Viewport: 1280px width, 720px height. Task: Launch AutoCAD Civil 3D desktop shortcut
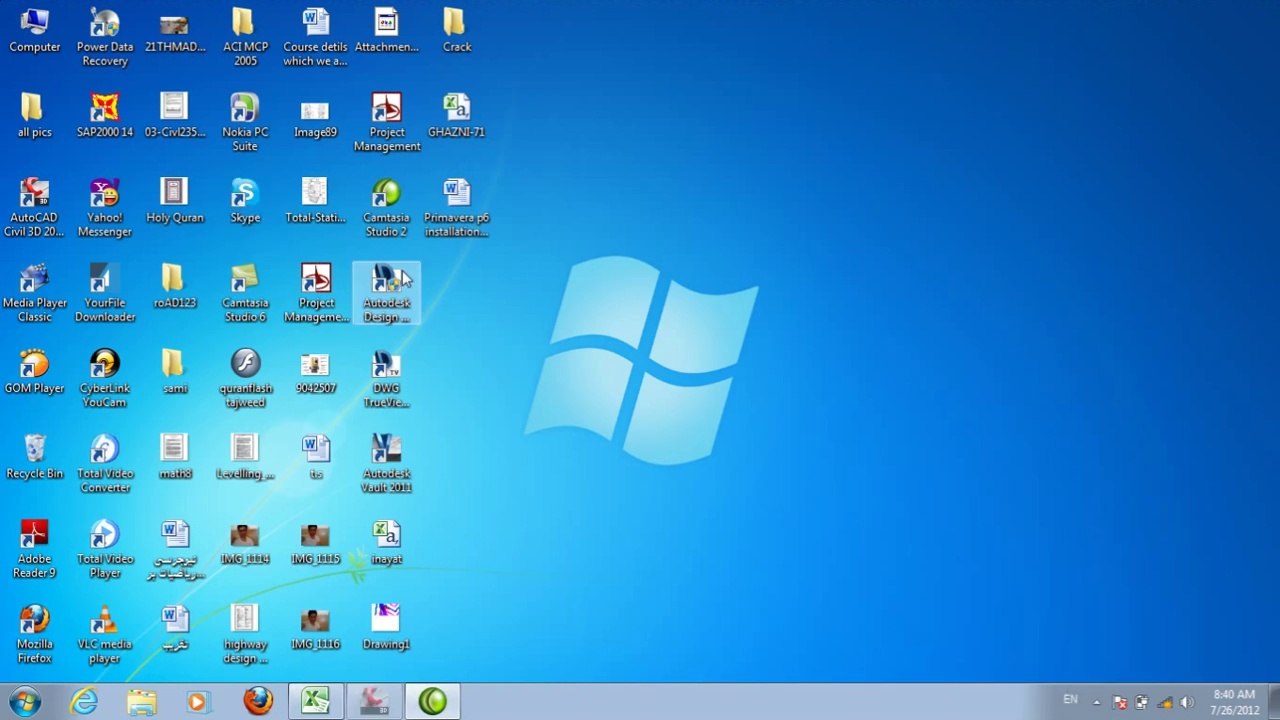coord(34,208)
